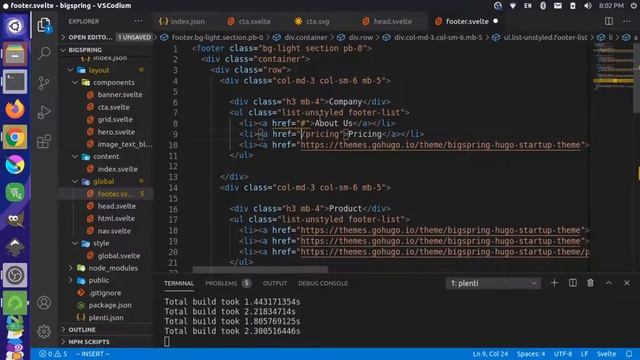The image size is (640, 360).
Task: Show the Output panel tab
Action: click(x=275, y=283)
